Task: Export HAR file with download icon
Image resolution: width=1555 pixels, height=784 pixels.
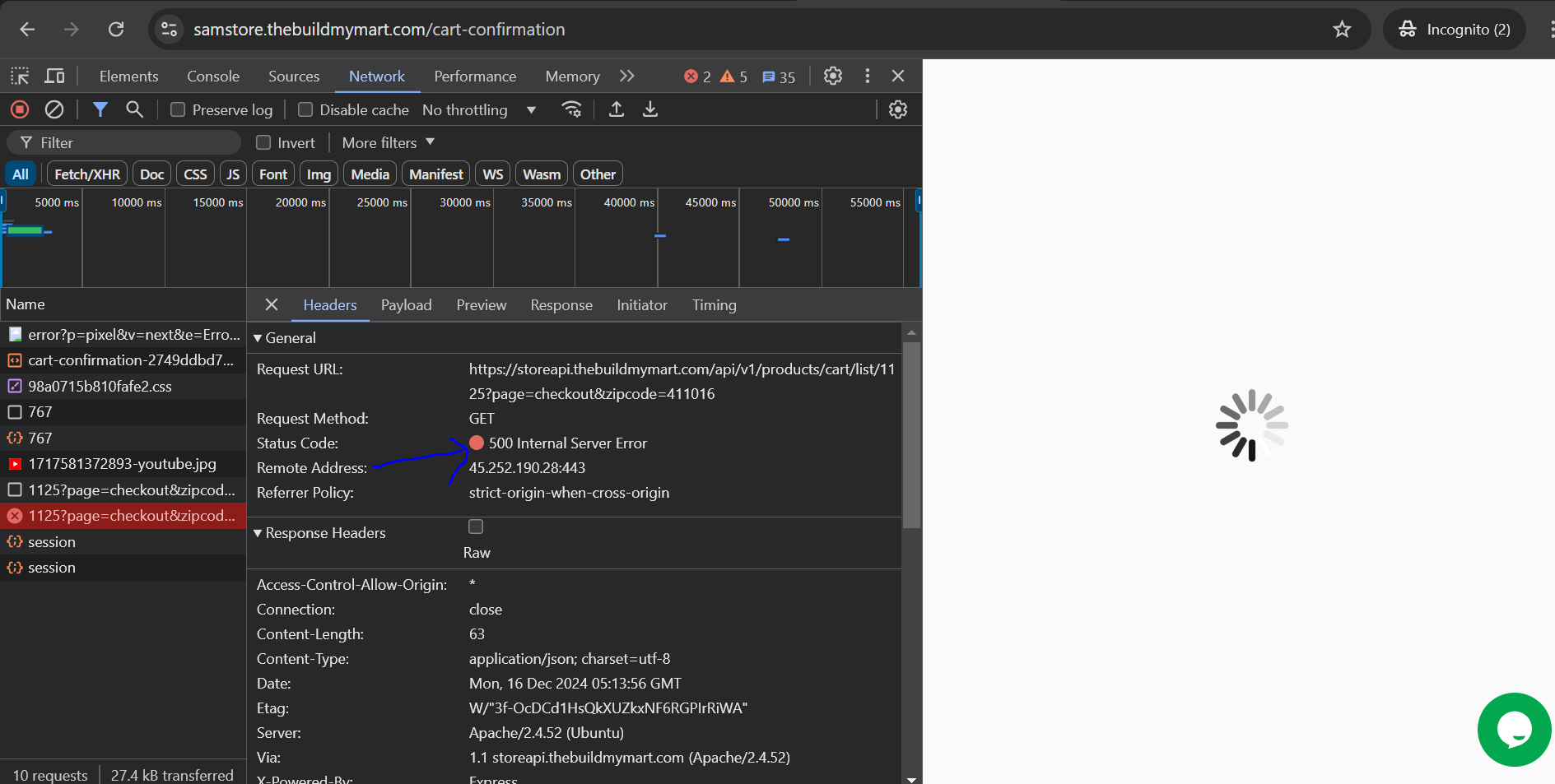Action: (650, 109)
